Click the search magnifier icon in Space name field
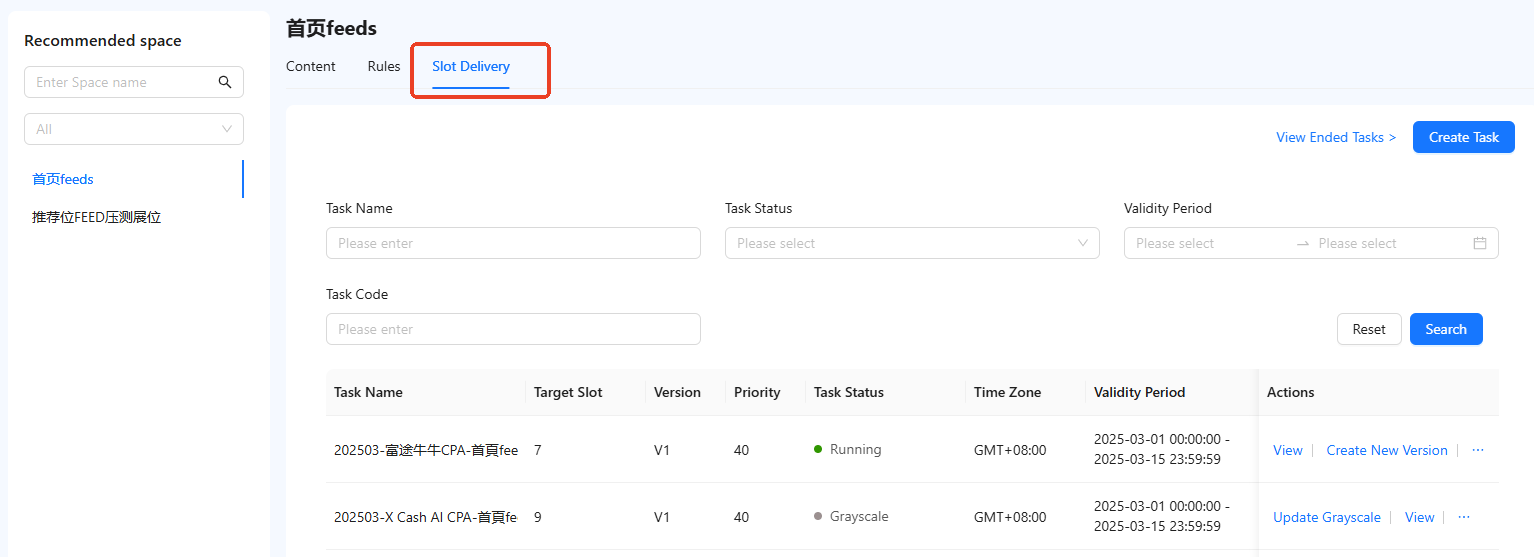 coord(225,82)
